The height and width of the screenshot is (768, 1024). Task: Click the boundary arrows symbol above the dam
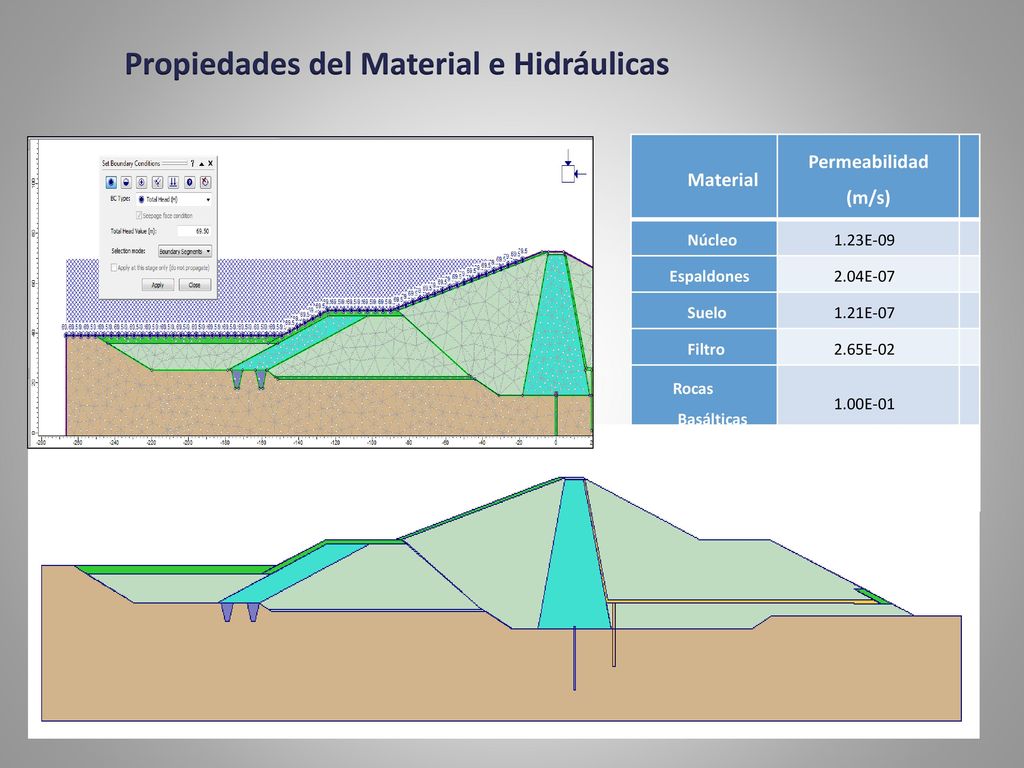(x=573, y=168)
